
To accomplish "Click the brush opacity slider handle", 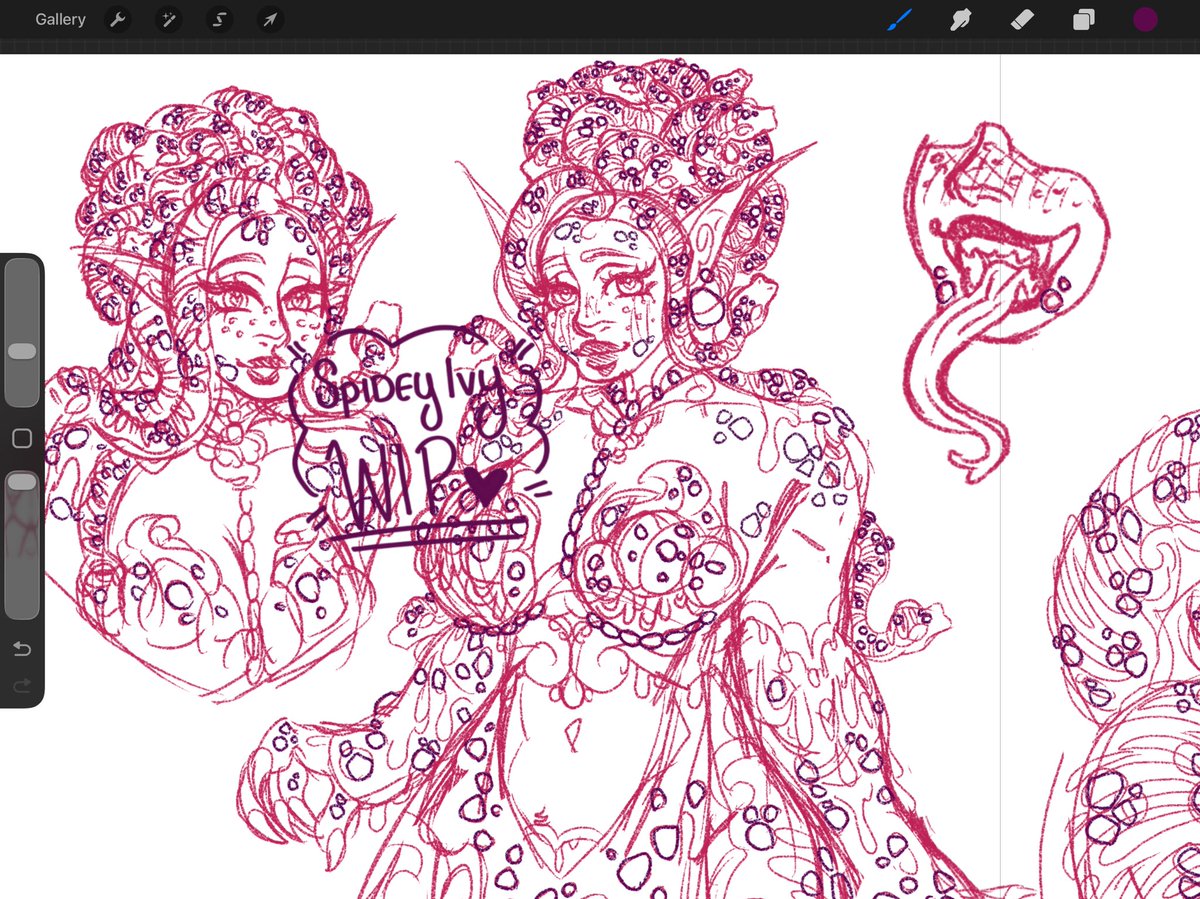I will 21,482.
